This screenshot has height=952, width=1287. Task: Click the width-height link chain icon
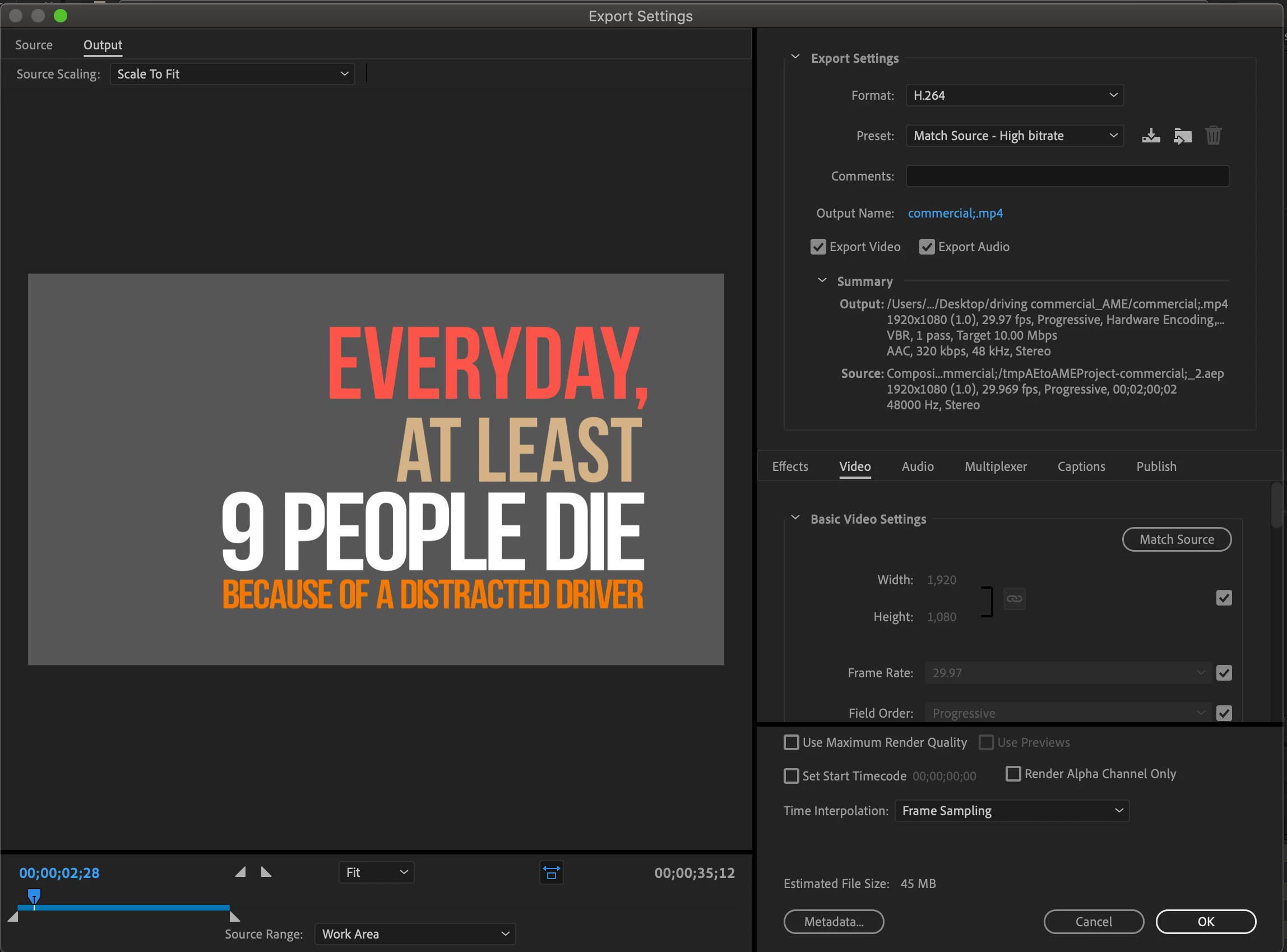click(x=1014, y=599)
